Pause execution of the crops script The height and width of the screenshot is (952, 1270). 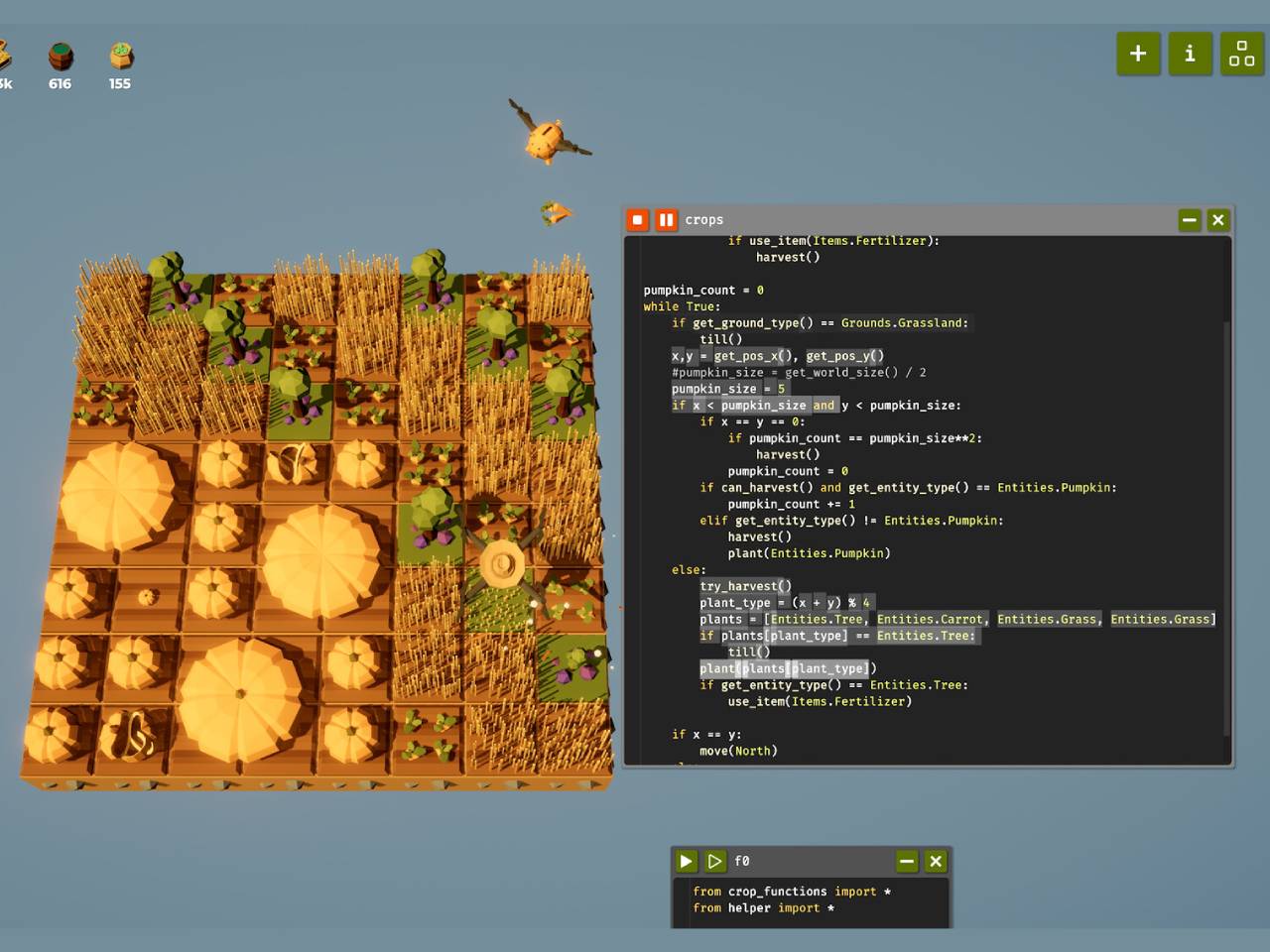click(666, 219)
